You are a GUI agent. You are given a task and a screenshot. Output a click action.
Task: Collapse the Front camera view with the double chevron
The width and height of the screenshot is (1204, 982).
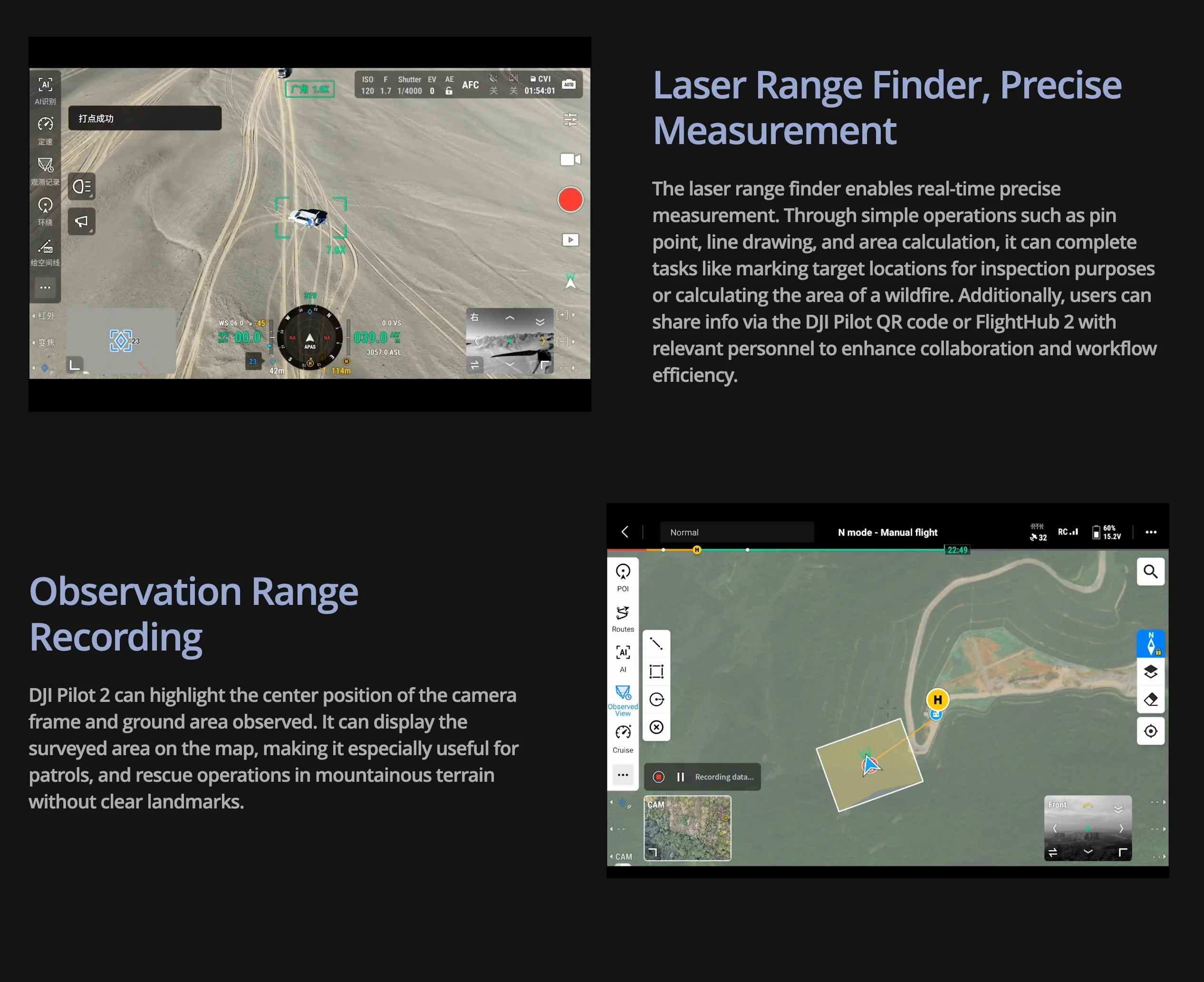tap(1117, 809)
